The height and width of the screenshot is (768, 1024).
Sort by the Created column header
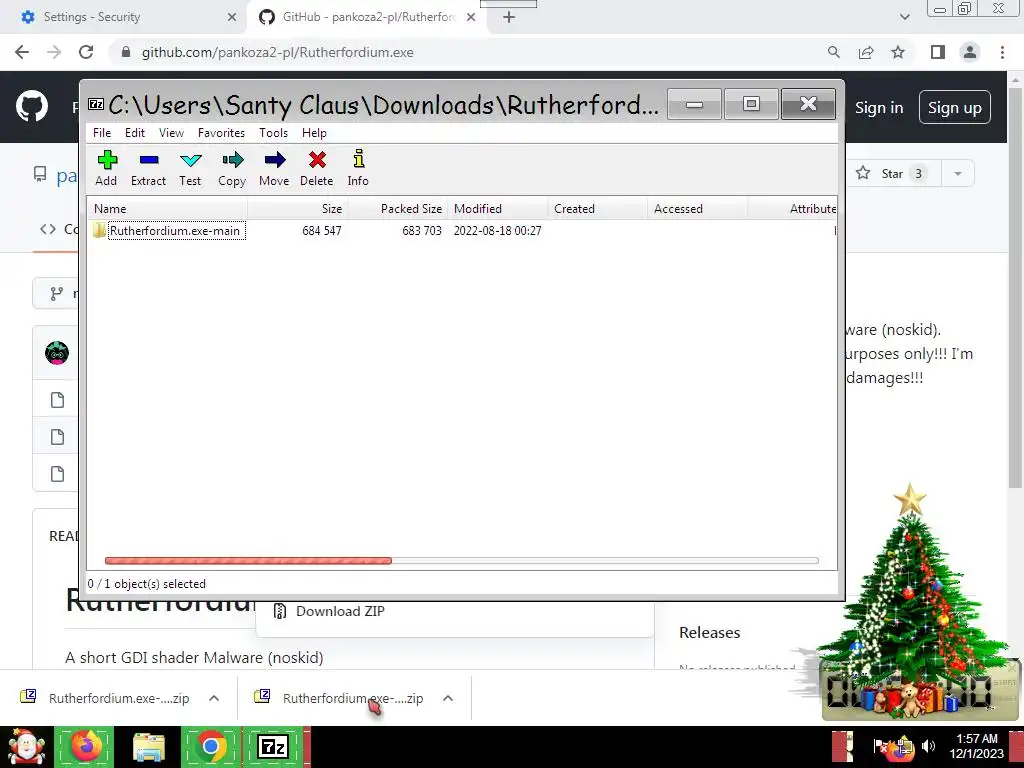click(x=598, y=209)
